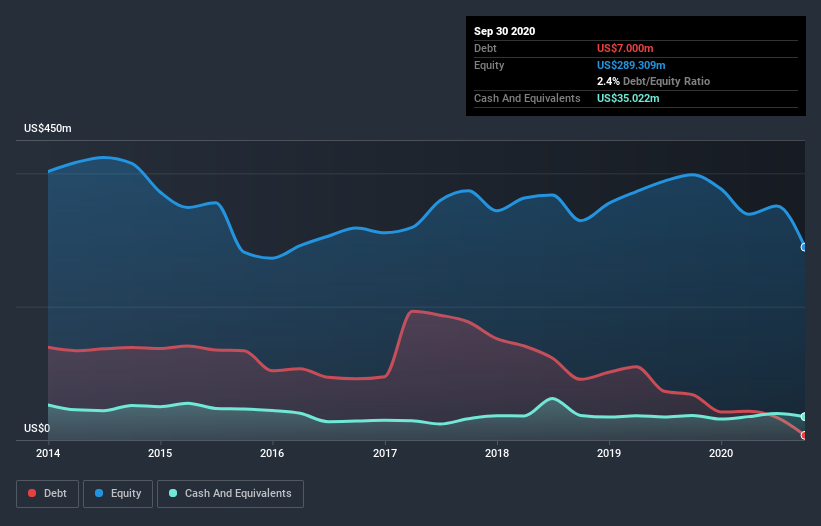
Task: Toggle the Equity legend button
Action: point(118,494)
